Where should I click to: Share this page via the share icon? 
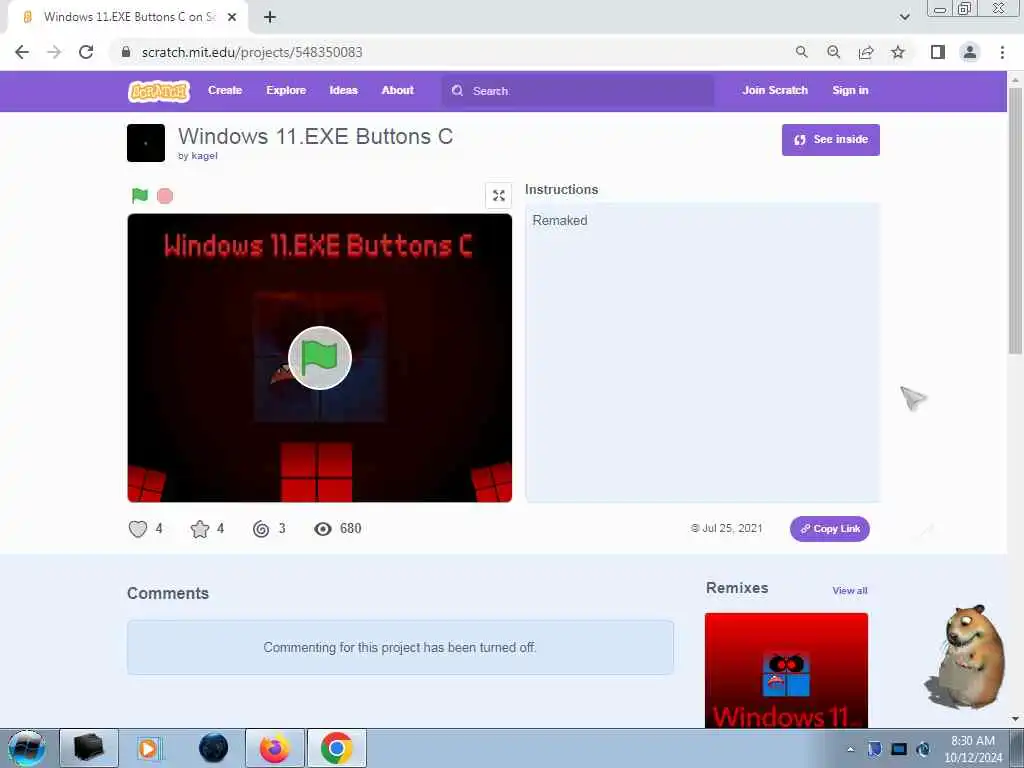pos(866,52)
